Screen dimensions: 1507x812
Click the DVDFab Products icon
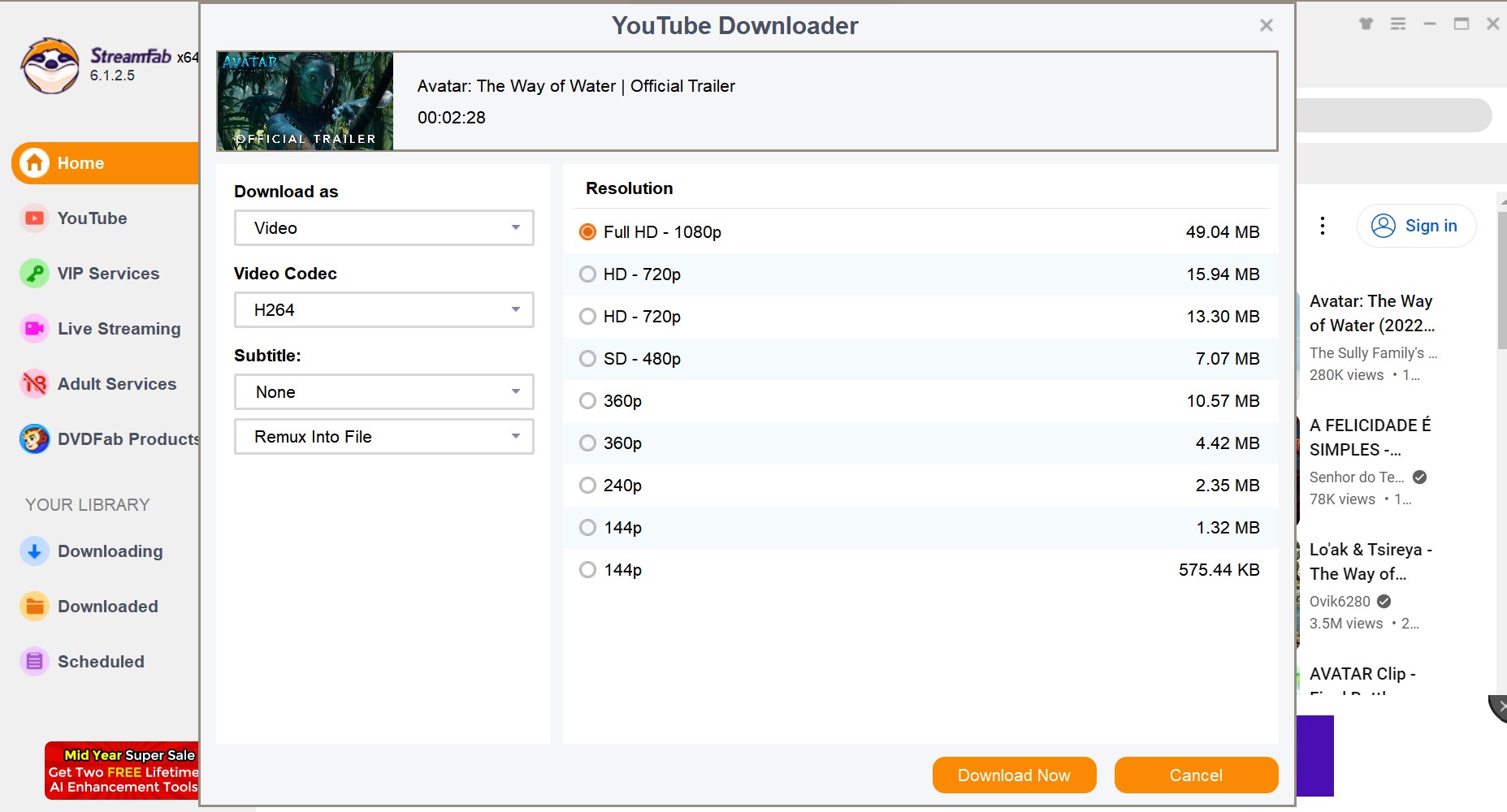pyautogui.click(x=34, y=439)
